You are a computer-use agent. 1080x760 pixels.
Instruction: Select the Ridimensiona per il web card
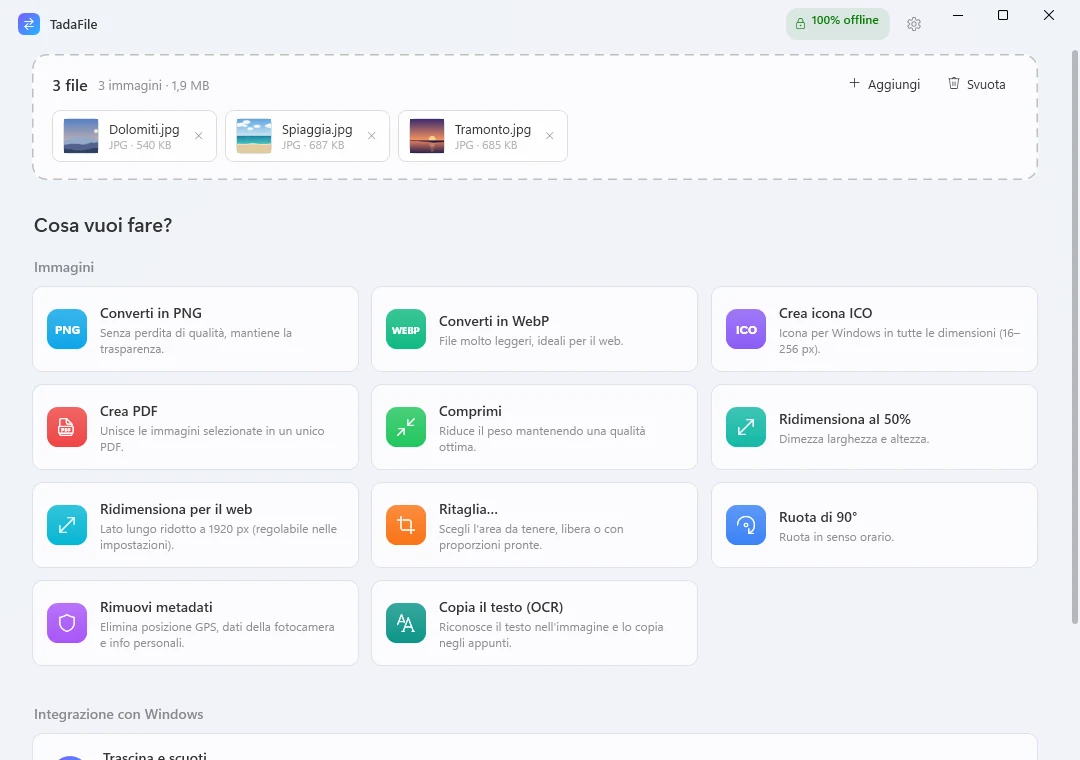click(x=196, y=525)
